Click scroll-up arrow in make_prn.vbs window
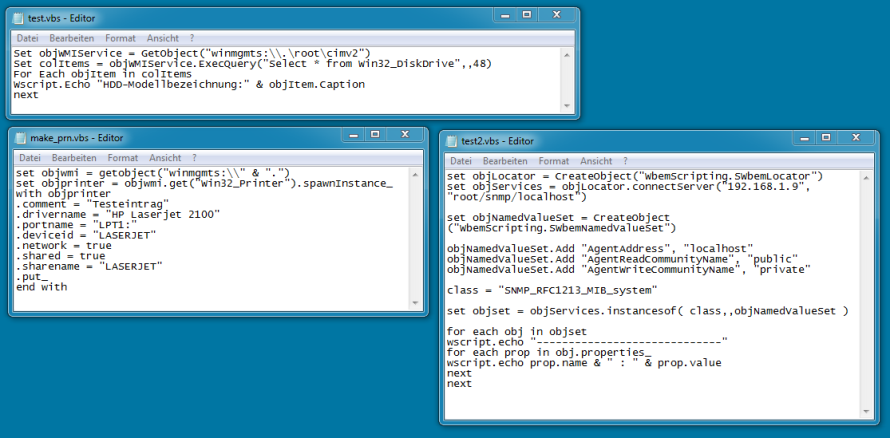Image resolution: width=890 pixels, height=438 pixels. tap(415, 174)
